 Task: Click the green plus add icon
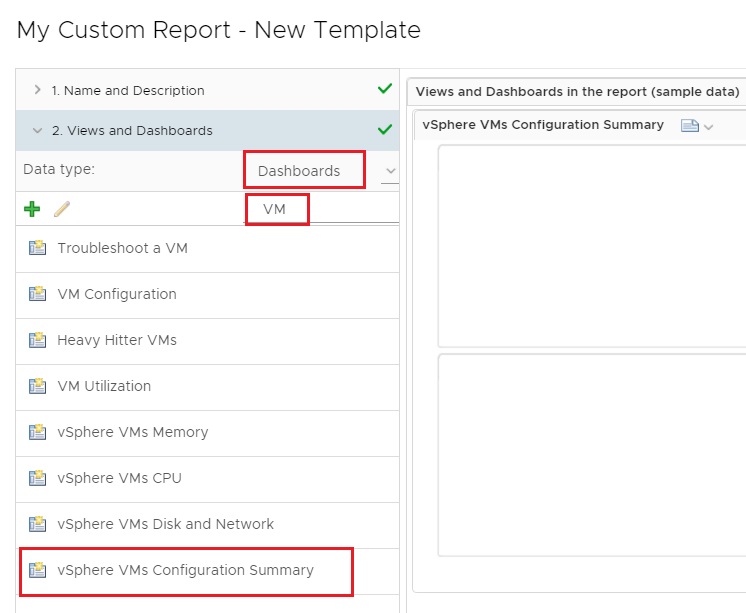pyautogui.click(x=32, y=208)
